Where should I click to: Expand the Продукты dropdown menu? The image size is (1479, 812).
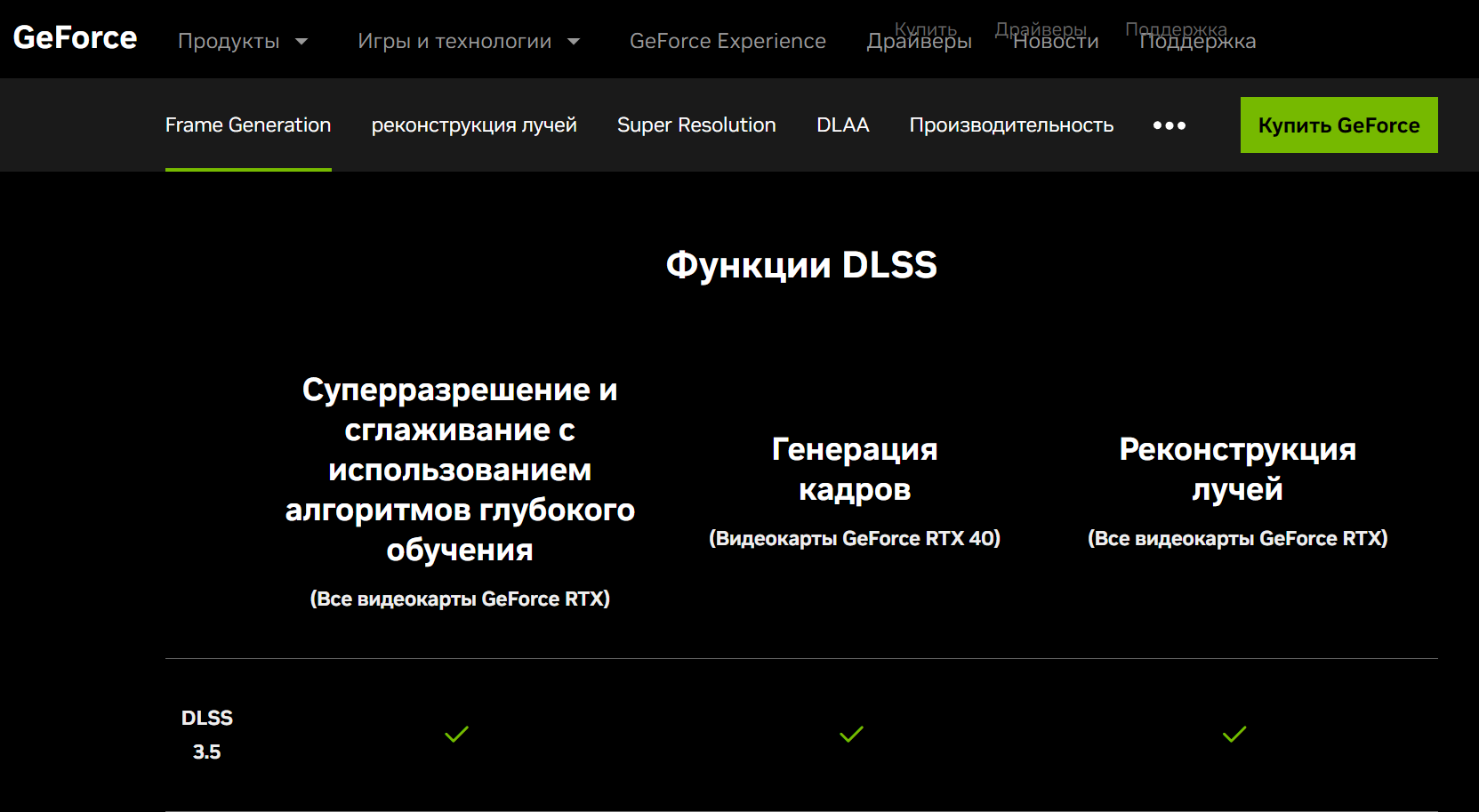[x=243, y=41]
